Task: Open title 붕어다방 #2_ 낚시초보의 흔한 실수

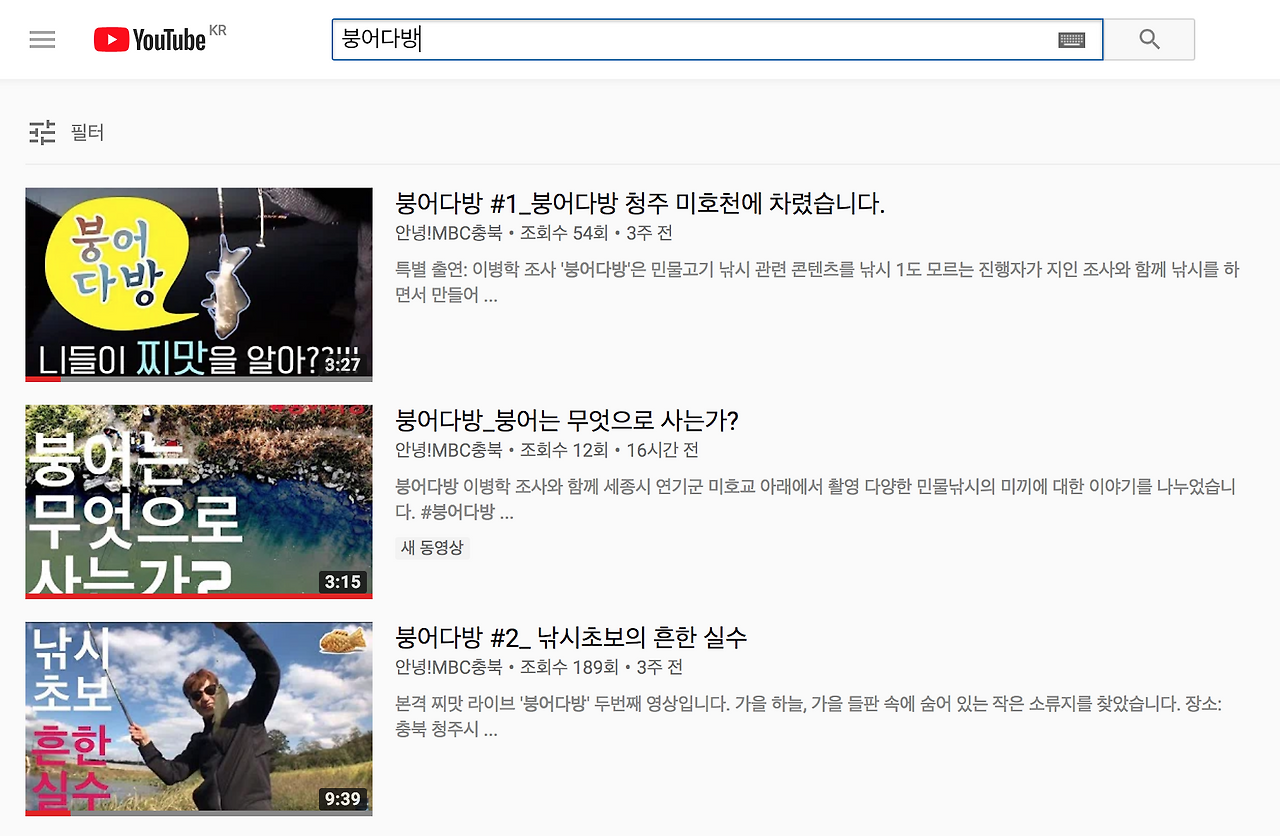Action: point(571,637)
